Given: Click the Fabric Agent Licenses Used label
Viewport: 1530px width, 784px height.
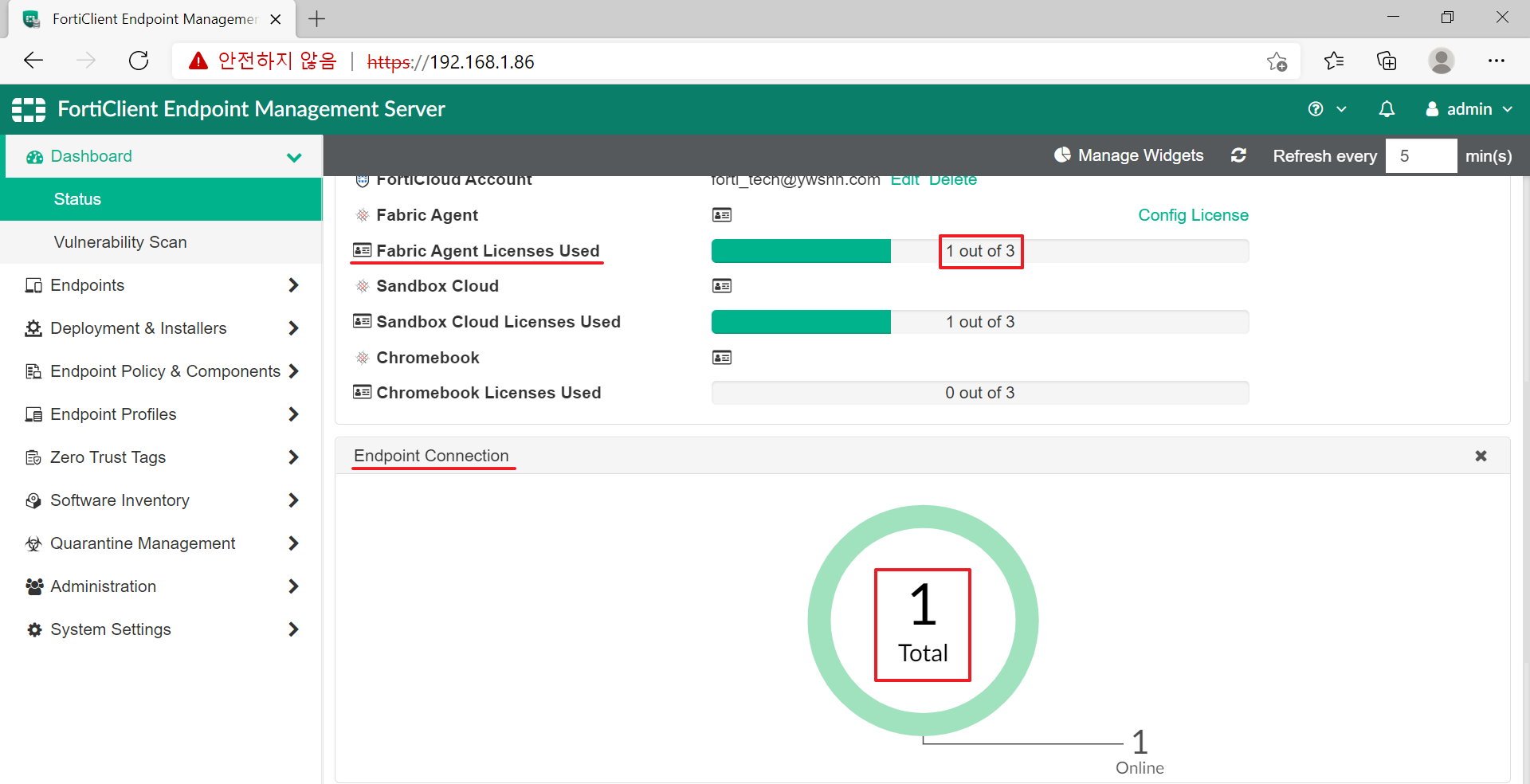Looking at the screenshot, I should (x=488, y=251).
